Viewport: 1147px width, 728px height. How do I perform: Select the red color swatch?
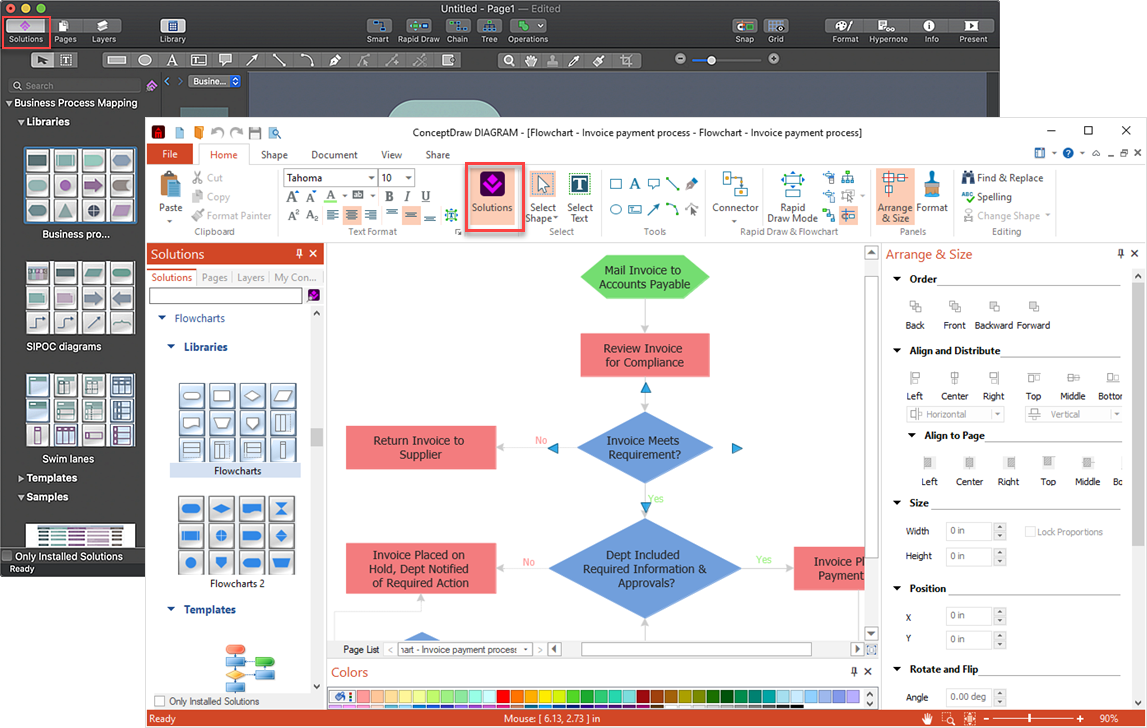(x=503, y=697)
